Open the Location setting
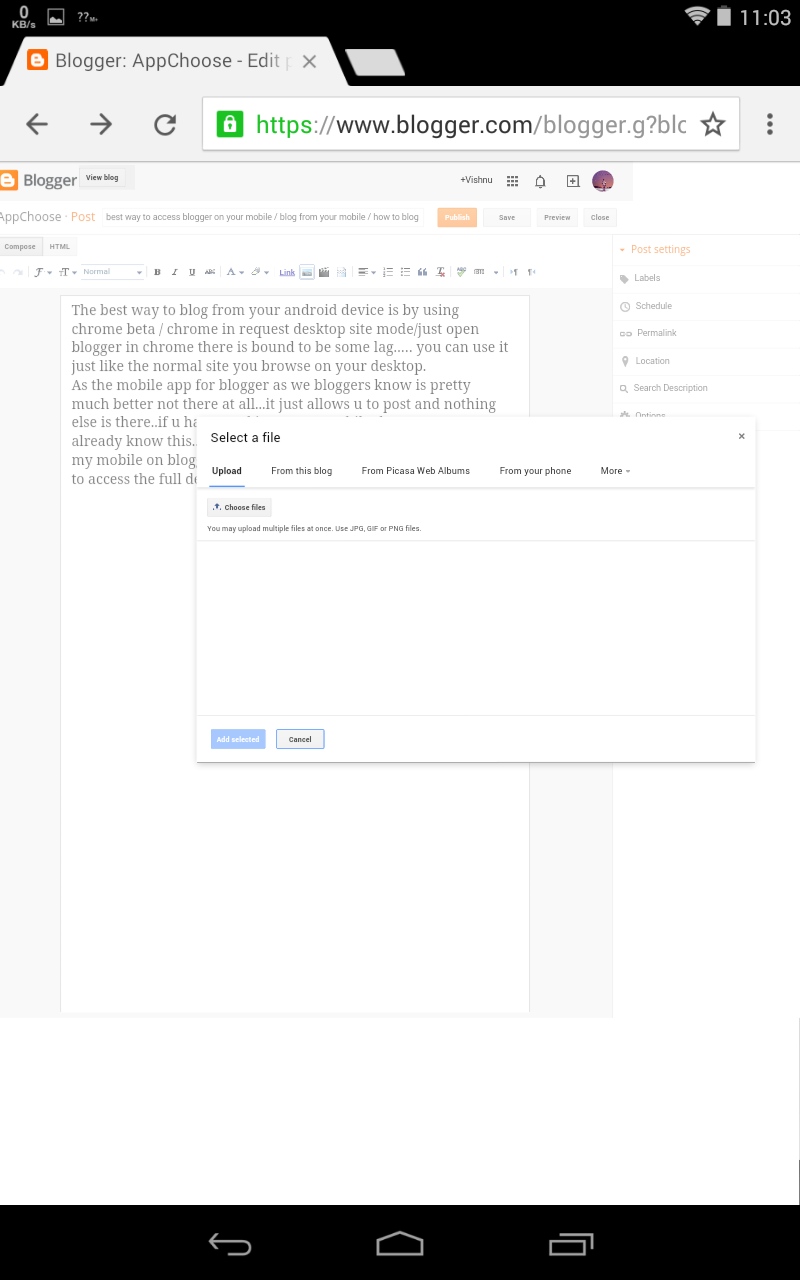The image size is (800, 1280). click(x=706, y=361)
